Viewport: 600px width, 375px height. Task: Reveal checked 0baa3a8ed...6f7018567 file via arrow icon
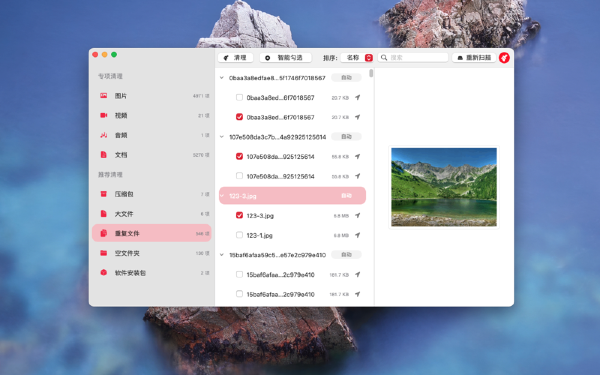pos(357,117)
